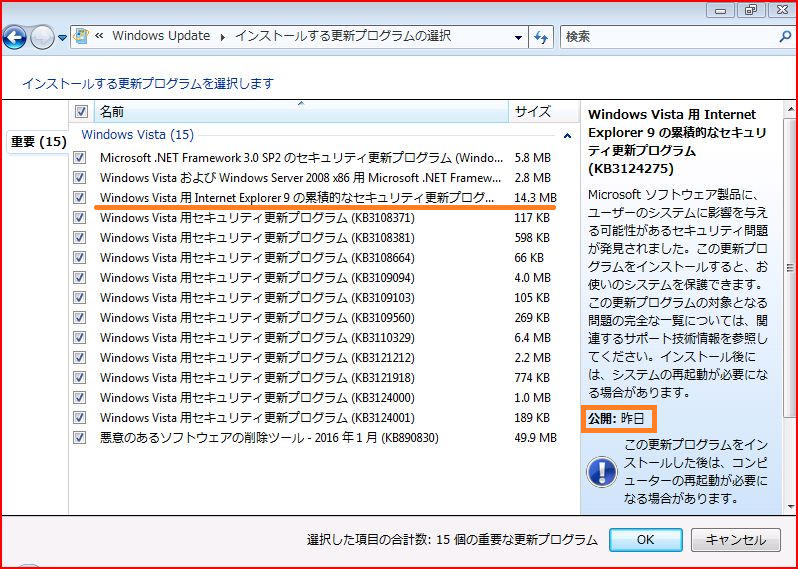The width and height of the screenshot is (798, 569).
Task: Click the キャンセル button
Action: (735, 539)
